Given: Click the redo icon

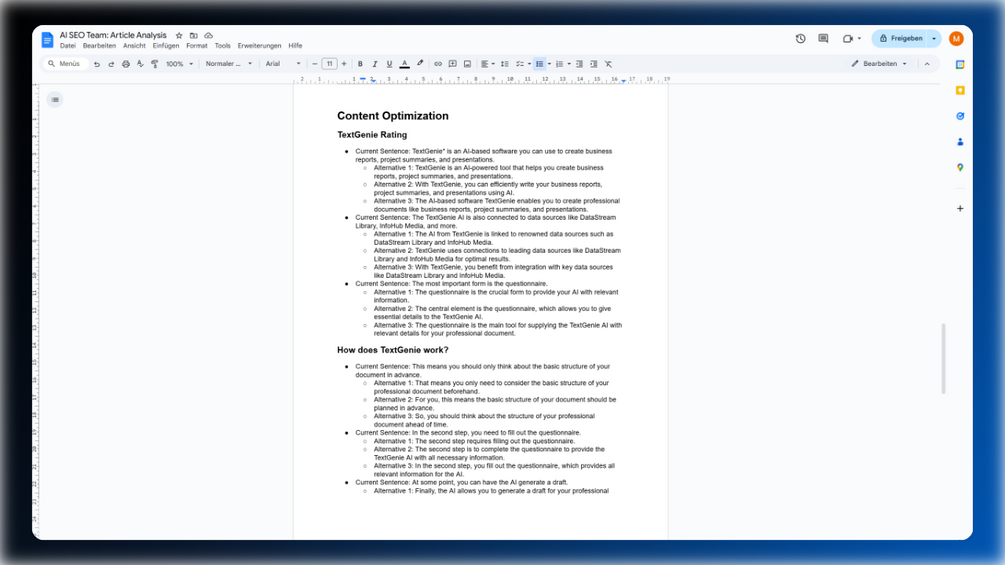Looking at the screenshot, I should coord(111,64).
